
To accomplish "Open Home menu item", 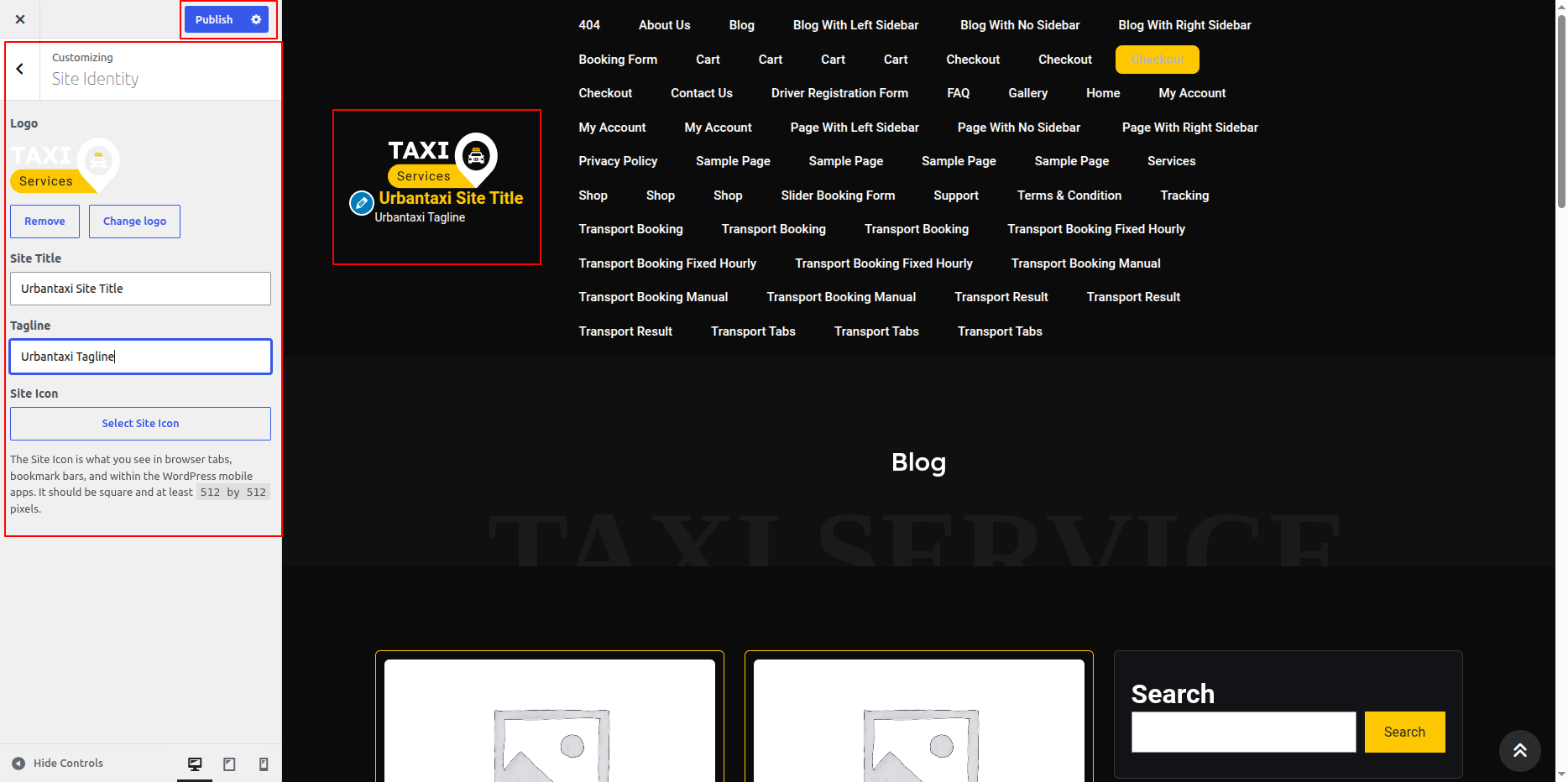I will (1103, 93).
